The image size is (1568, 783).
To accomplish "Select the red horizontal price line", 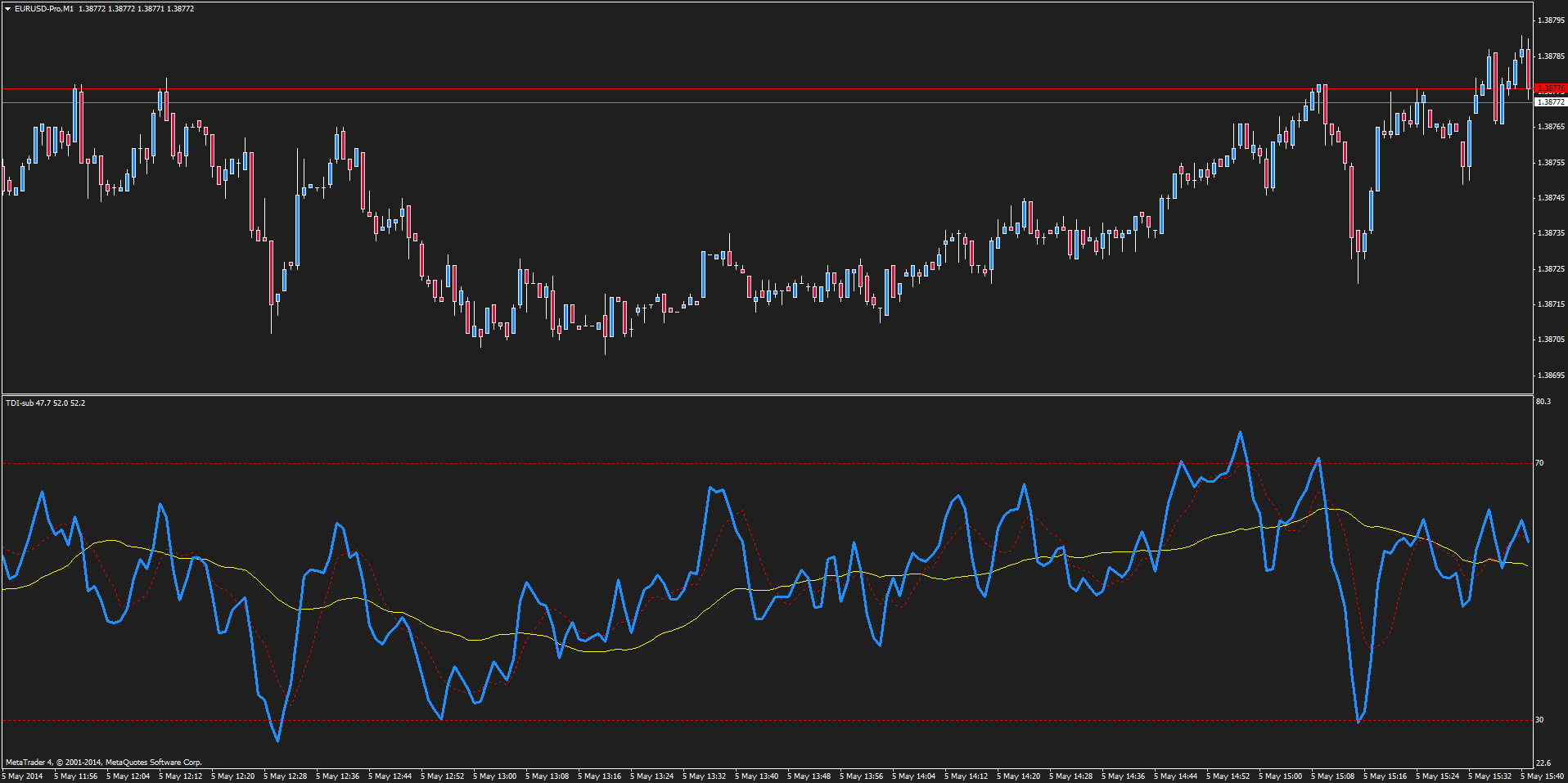I will (767, 88).
